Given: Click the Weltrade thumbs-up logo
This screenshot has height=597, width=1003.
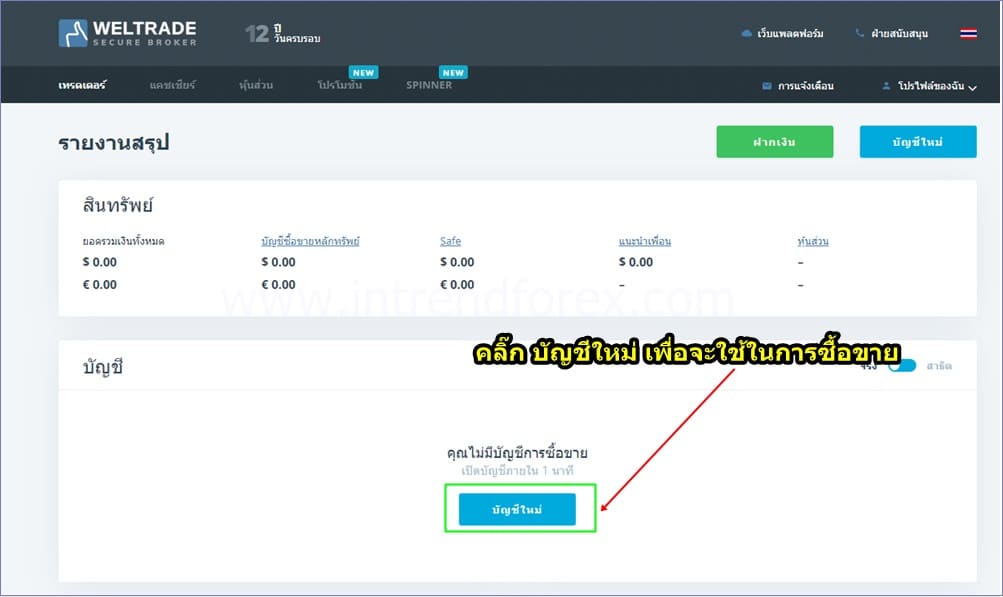Looking at the screenshot, I should pyautogui.click(x=74, y=33).
